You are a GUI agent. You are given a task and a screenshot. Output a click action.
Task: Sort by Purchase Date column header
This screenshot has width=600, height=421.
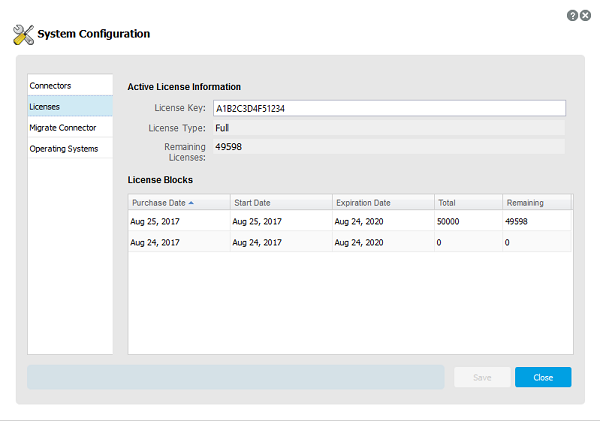[178, 202]
